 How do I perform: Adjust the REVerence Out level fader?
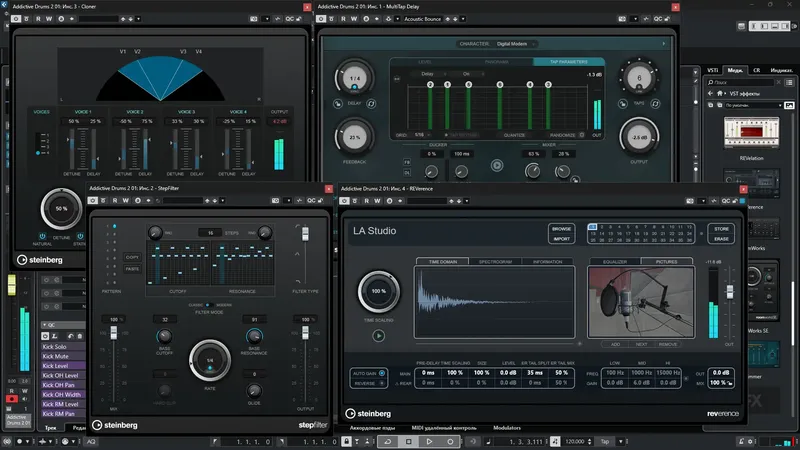click(x=730, y=292)
